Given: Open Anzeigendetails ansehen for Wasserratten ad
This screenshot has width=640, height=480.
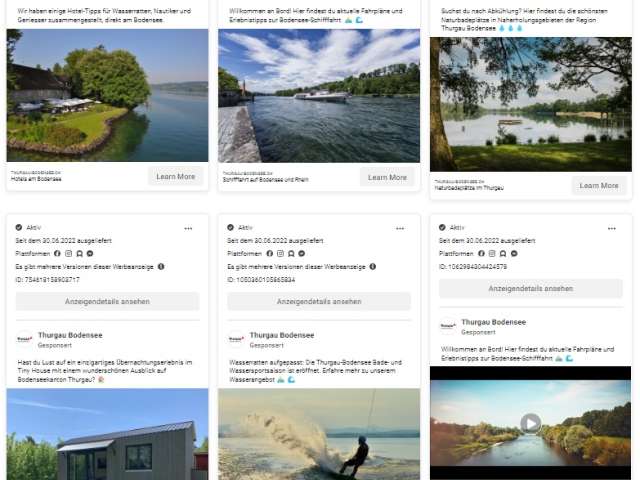Looking at the screenshot, I should 319,302.
